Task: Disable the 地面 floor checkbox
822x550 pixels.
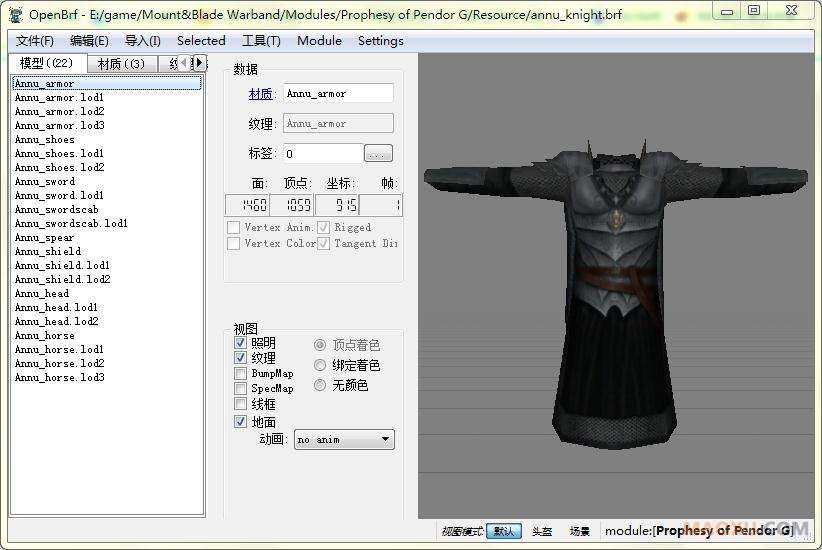Action: [240, 422]
